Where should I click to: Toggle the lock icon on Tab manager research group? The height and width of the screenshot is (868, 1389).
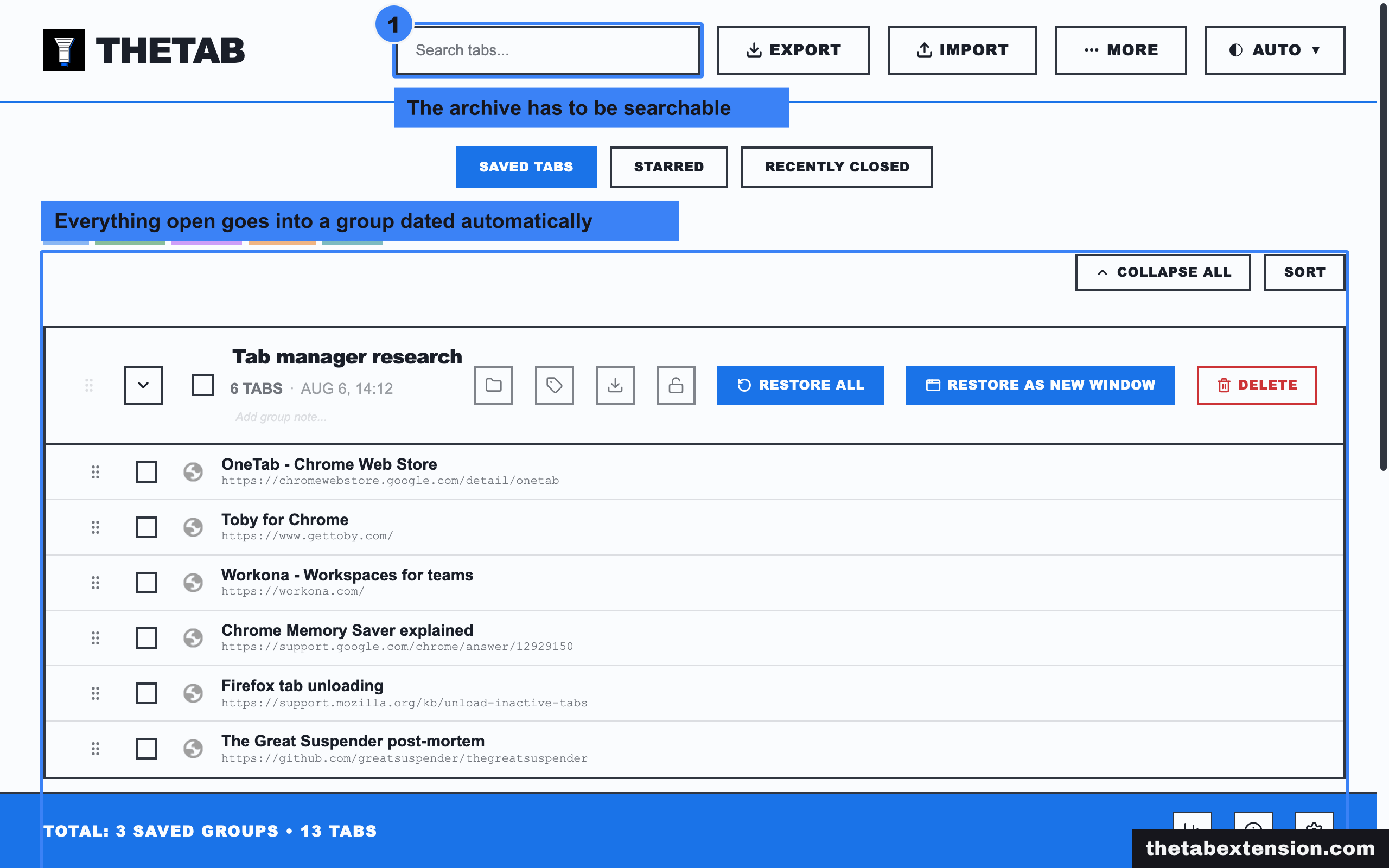pyautogui.click(x=676, y=385)
